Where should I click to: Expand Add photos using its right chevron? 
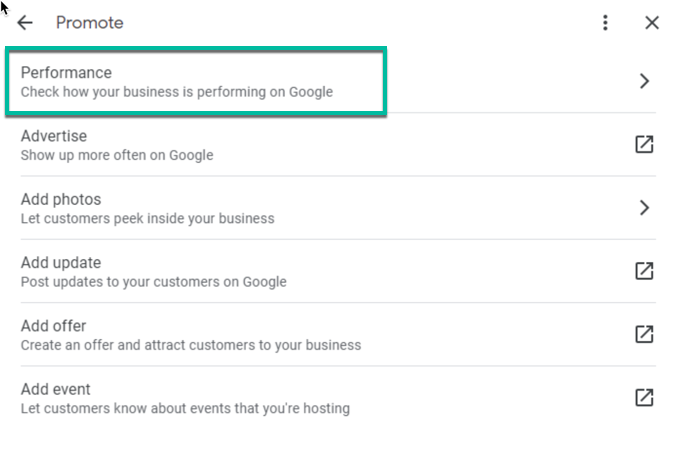pos(644,208)
